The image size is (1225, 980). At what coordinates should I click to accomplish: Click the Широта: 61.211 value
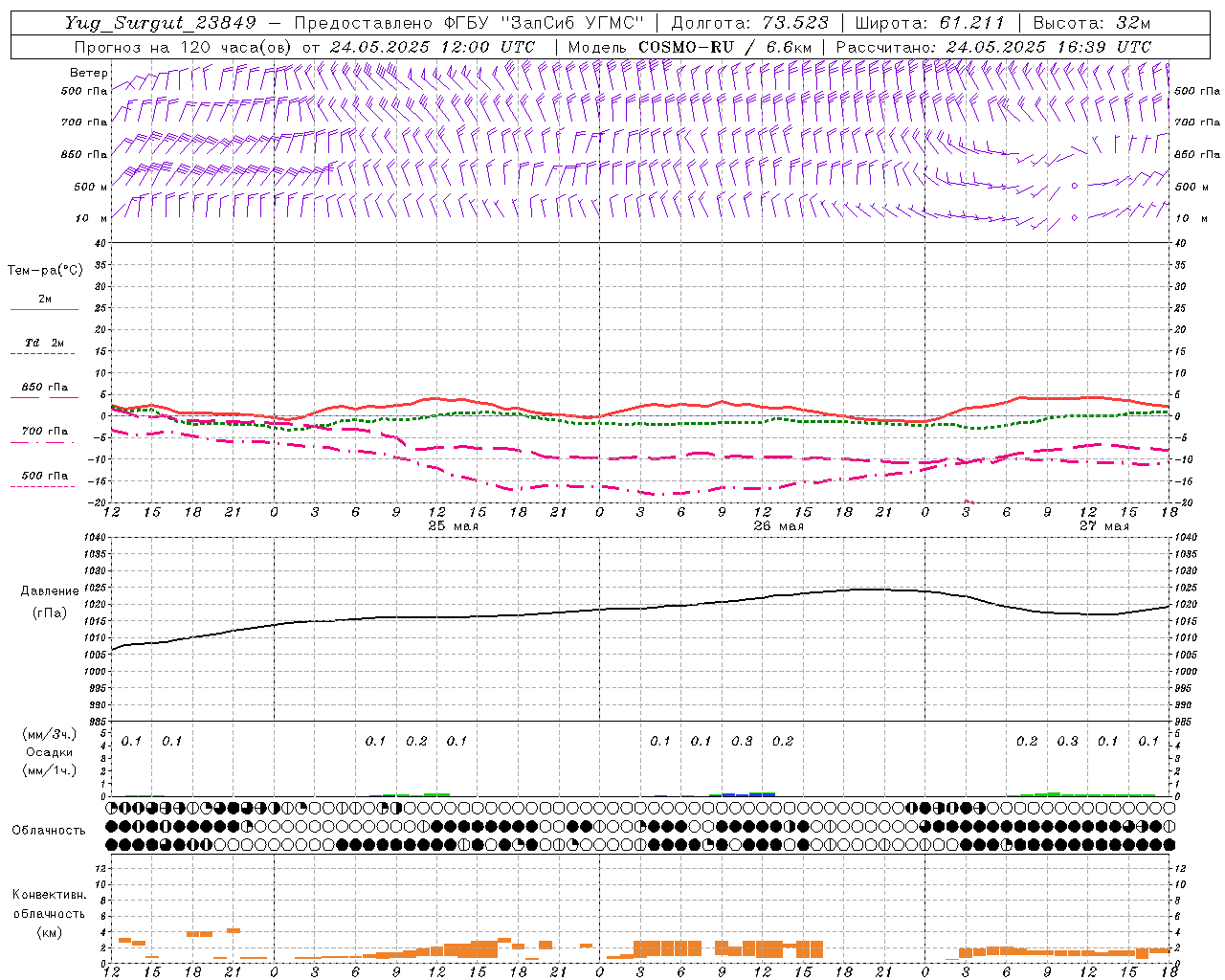click(x=929, y=23)
